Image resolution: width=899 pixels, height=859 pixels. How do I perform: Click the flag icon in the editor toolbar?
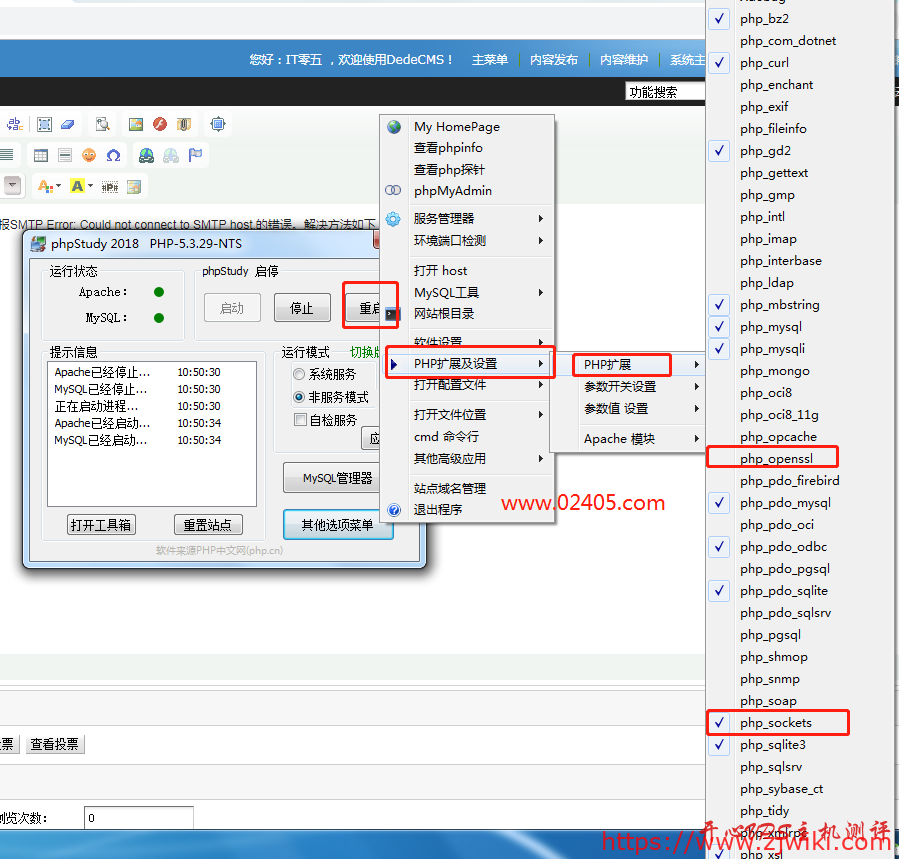point(193,155)
